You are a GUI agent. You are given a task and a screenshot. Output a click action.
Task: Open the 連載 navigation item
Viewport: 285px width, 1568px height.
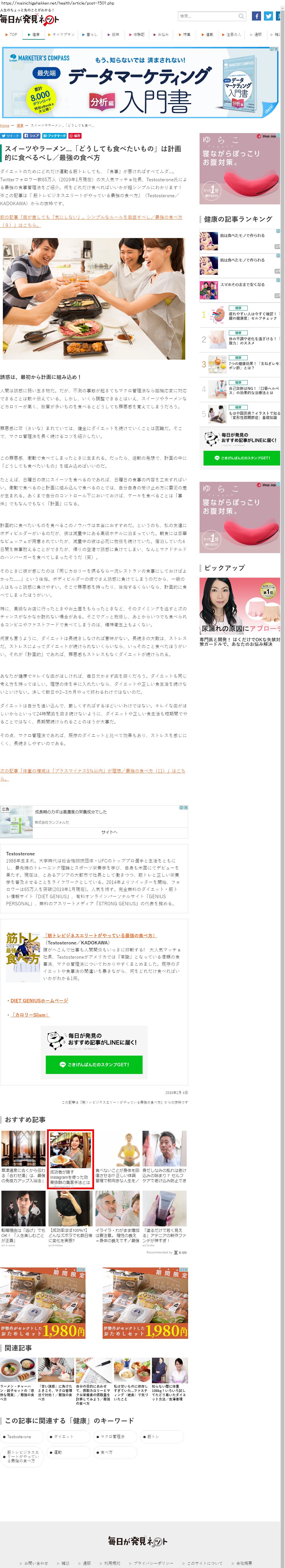coord(207,35)
